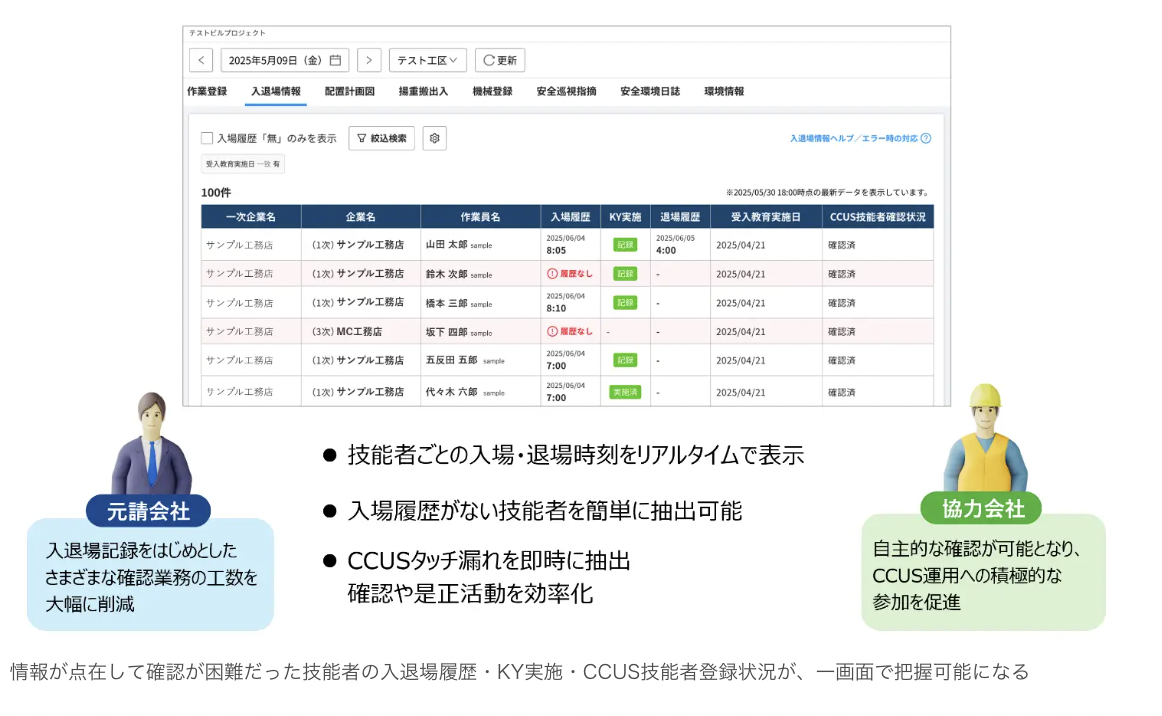Open calendar icon in the date field

point(336,60)
